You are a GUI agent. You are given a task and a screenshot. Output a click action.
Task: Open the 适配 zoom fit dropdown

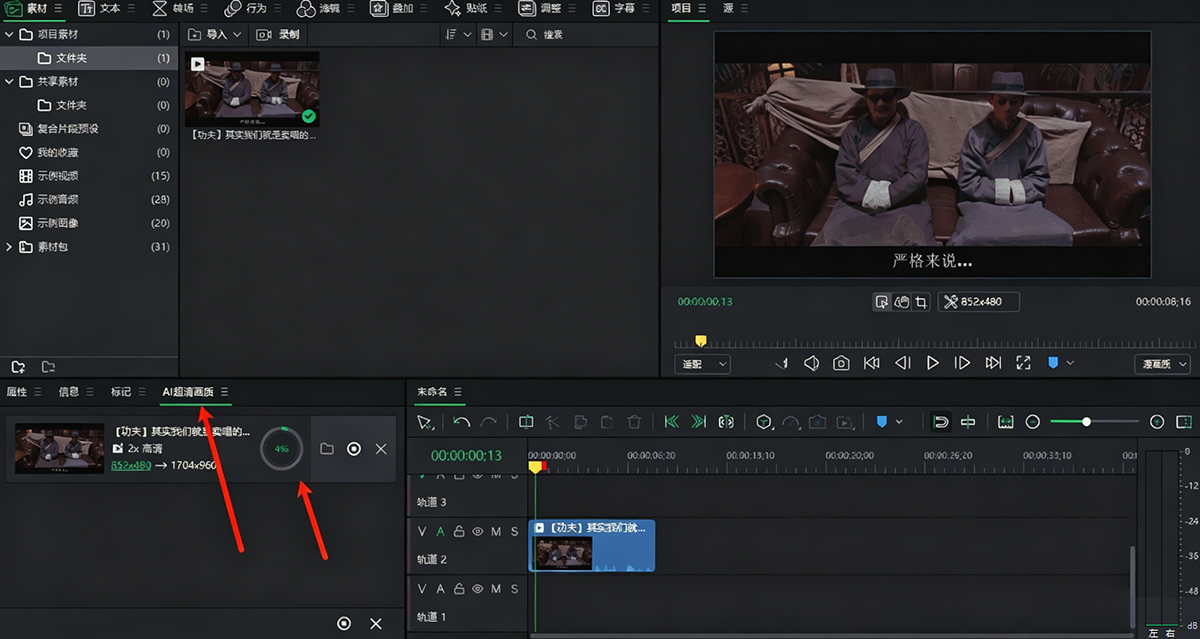point(702,364)
